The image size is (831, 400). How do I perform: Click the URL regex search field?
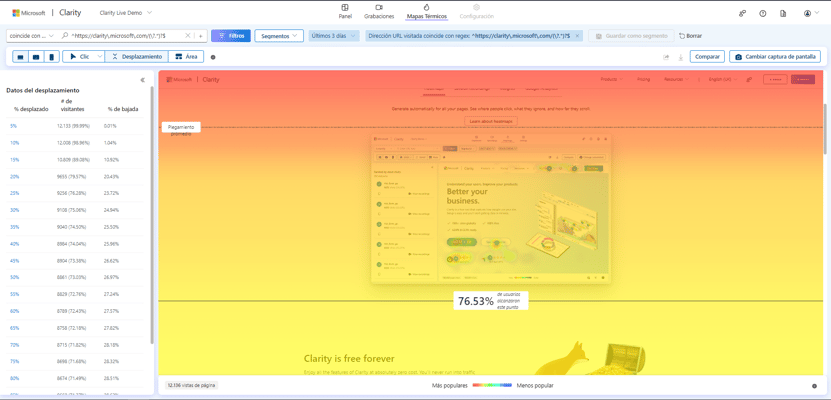(x=122, y=35)
